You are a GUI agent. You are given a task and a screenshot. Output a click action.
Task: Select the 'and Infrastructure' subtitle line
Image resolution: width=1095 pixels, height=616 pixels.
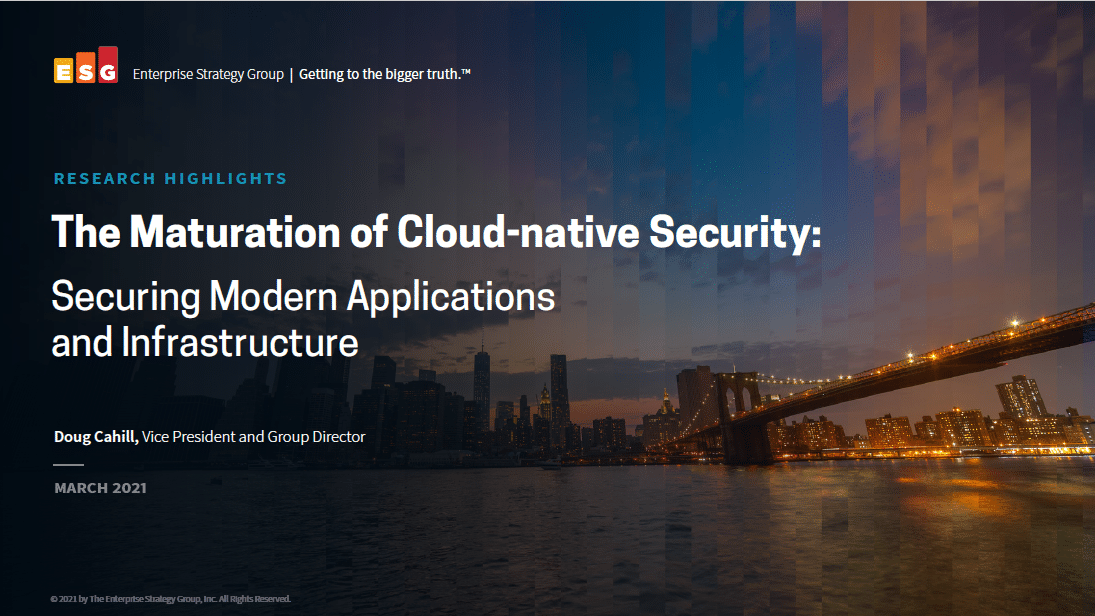[205, 343]
